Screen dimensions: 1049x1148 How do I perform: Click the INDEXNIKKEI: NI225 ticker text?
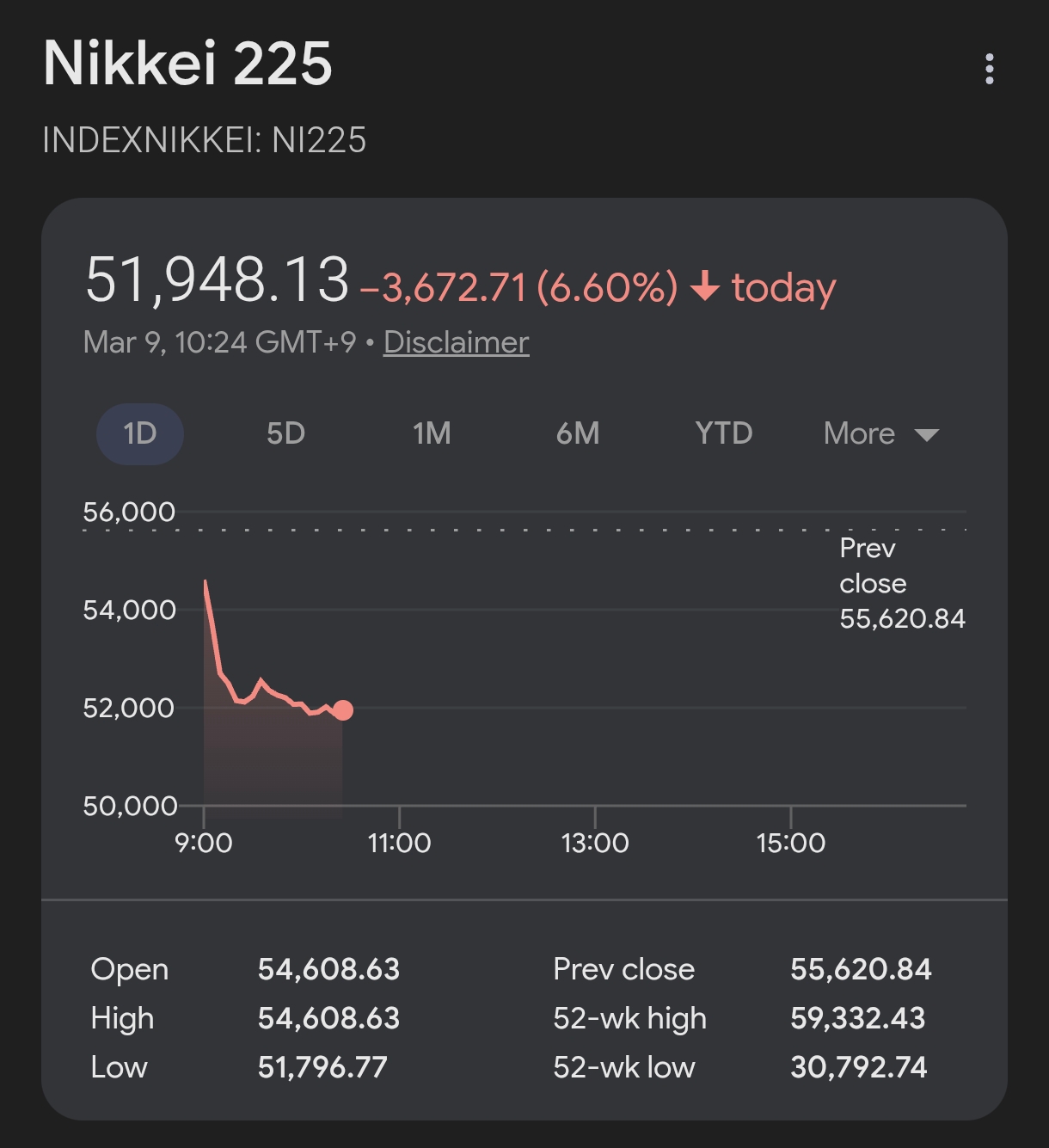click(x=205, y=140)
